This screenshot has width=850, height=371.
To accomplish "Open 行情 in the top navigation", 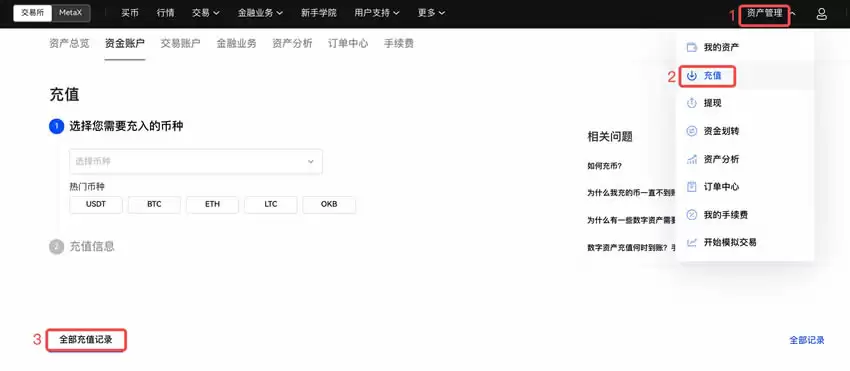I will (x=165, y=13).
